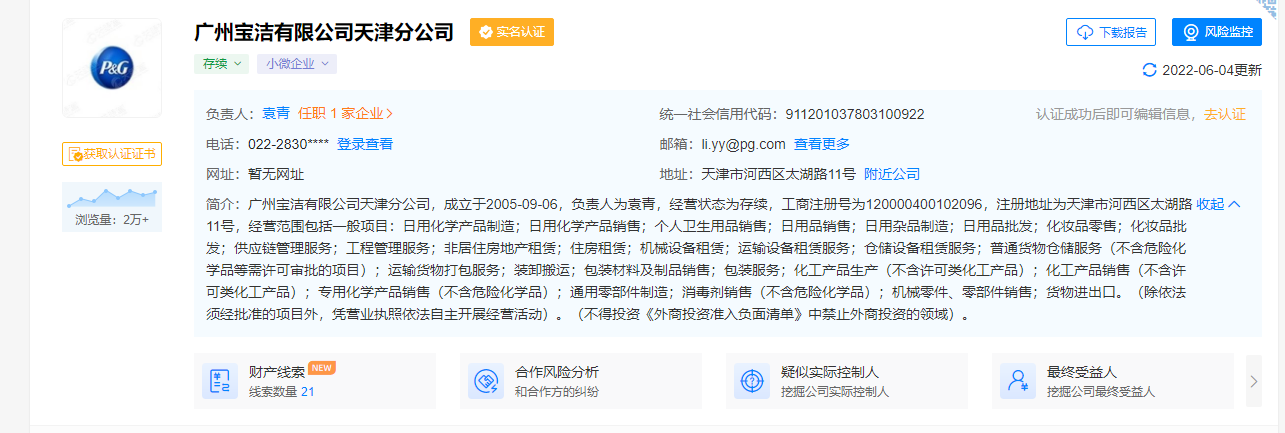Click the refresh icon beside 2022-06-04更新
The image size is (1285, 433).
(x=1149, y=70)
